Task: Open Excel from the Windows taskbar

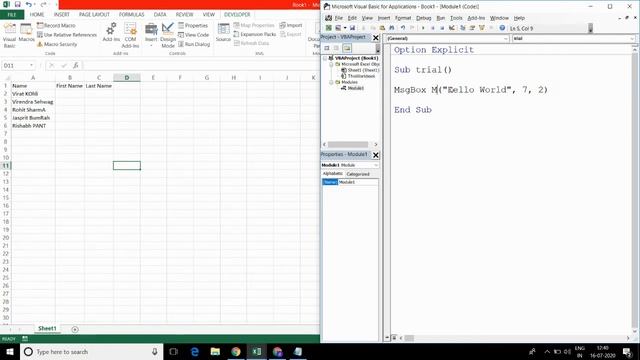Action: pos(257,351)
